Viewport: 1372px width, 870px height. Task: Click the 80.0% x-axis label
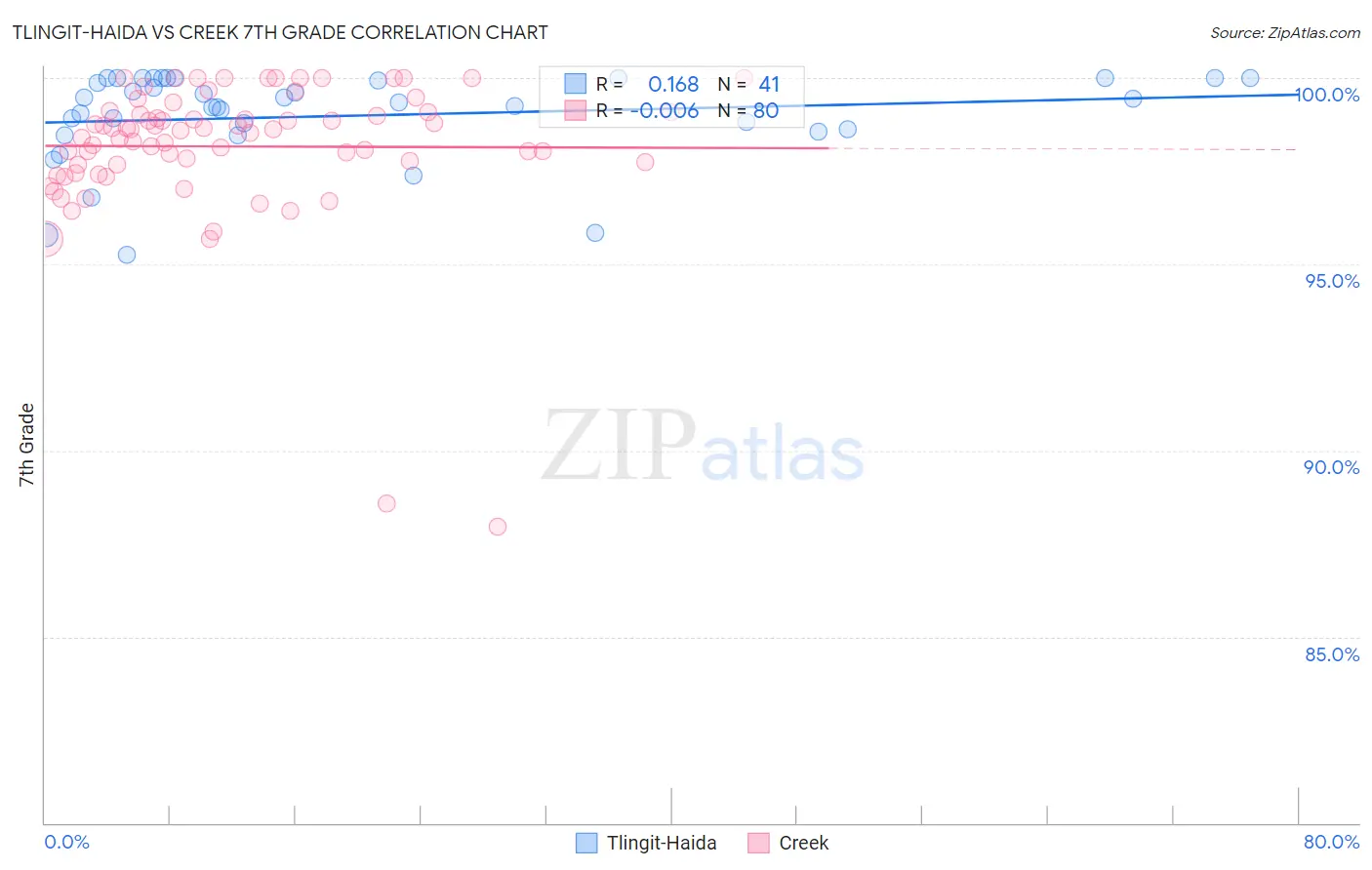[x=1332, y=842]
